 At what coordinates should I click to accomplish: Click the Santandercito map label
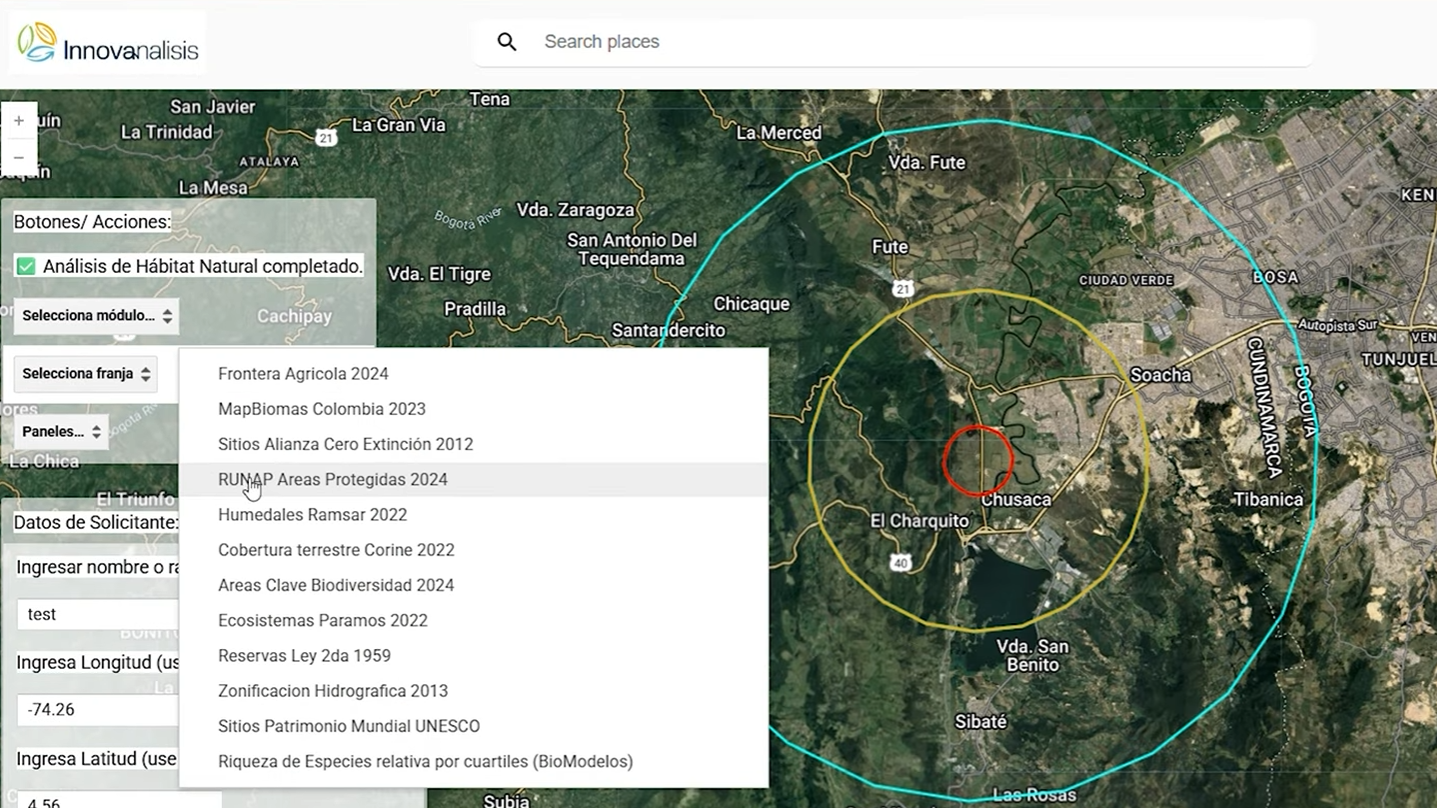669,330
